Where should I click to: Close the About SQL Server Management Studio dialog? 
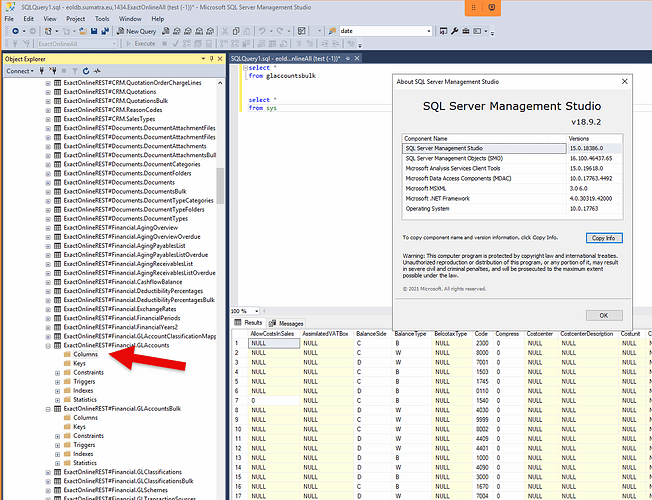[624, 82]
